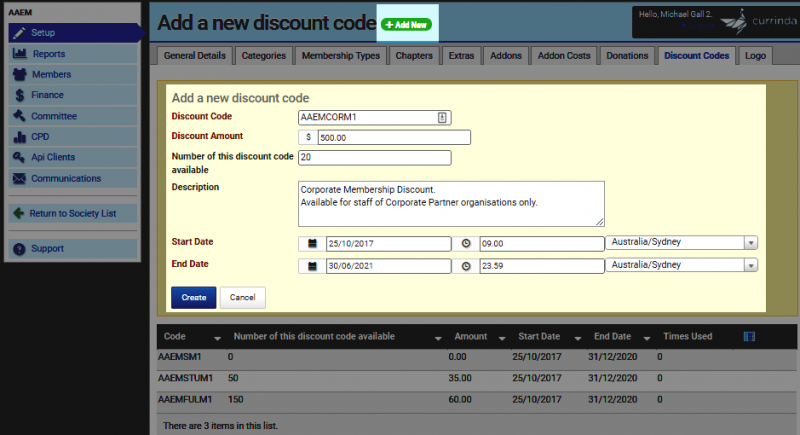Click the Currinda logo
Image resolution: width=800 pixels, height=435 pixels.
click(758, 21)
